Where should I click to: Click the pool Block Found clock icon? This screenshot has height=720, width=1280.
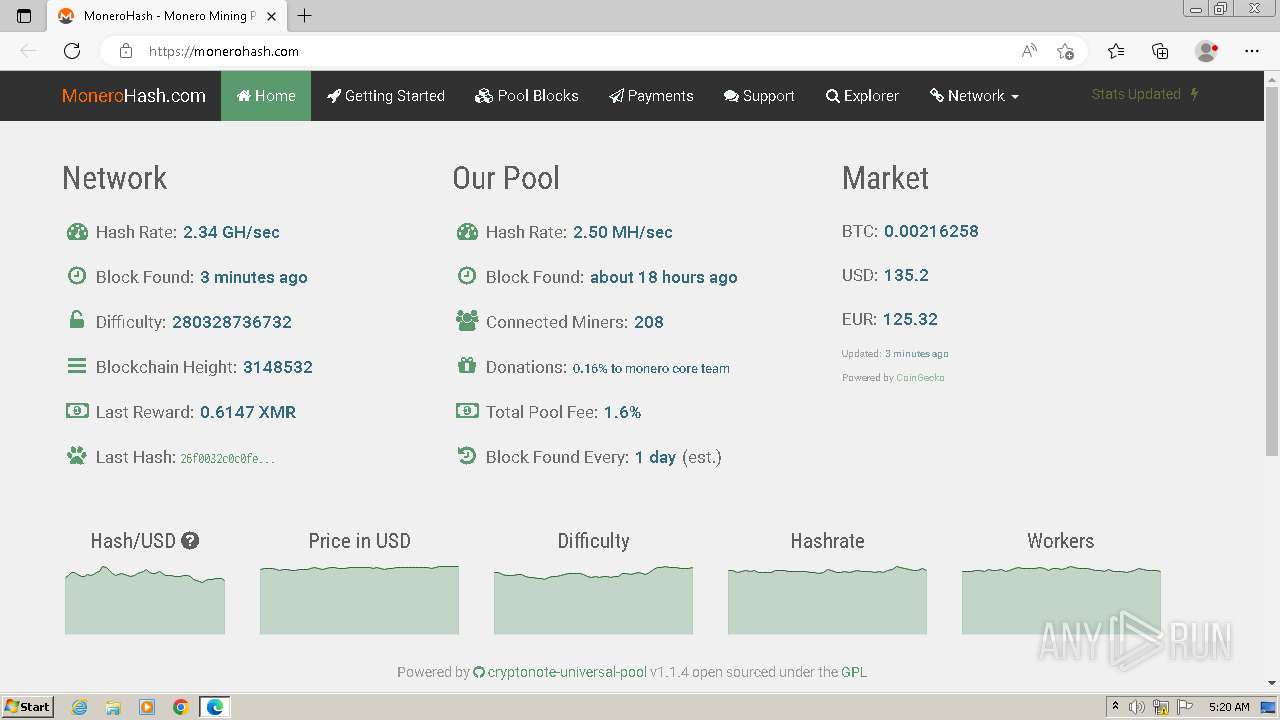click(467, 276)
